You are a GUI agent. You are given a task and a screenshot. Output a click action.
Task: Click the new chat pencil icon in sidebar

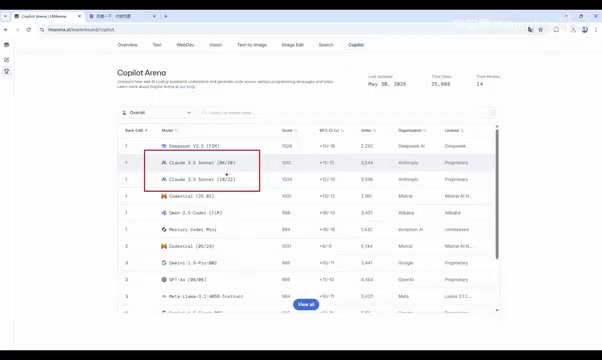pos(7,60)
